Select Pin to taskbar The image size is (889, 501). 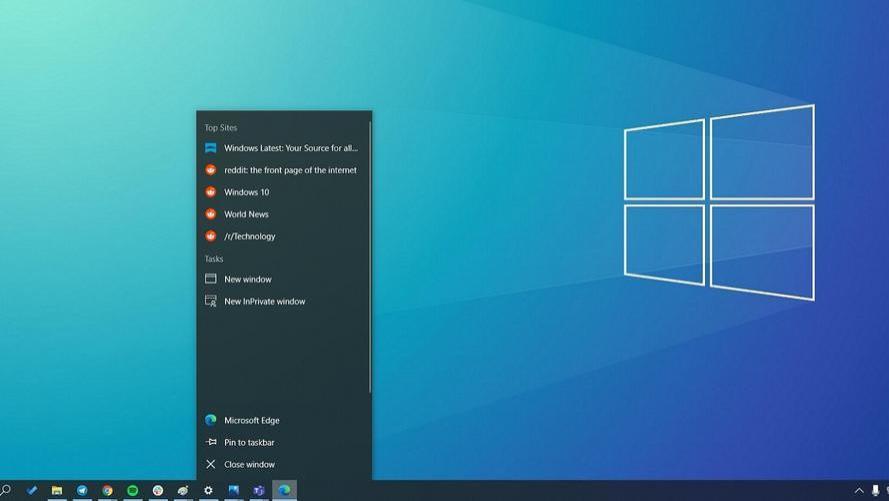[283, 442]
